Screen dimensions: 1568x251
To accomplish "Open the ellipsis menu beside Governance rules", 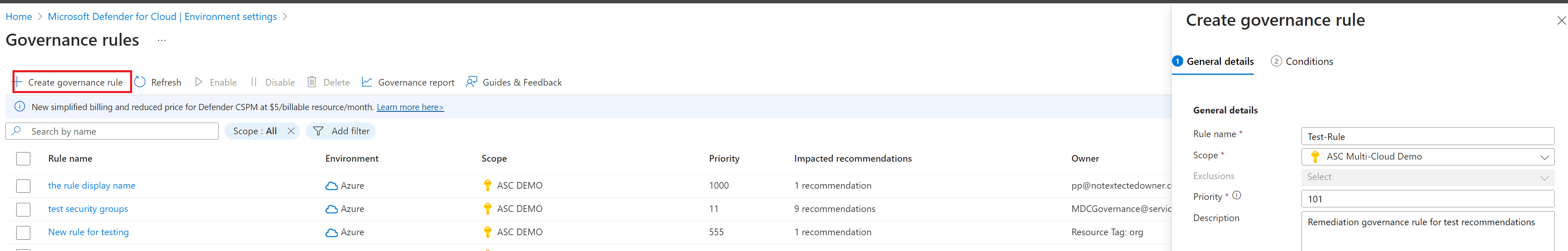I will click(161, 40).
